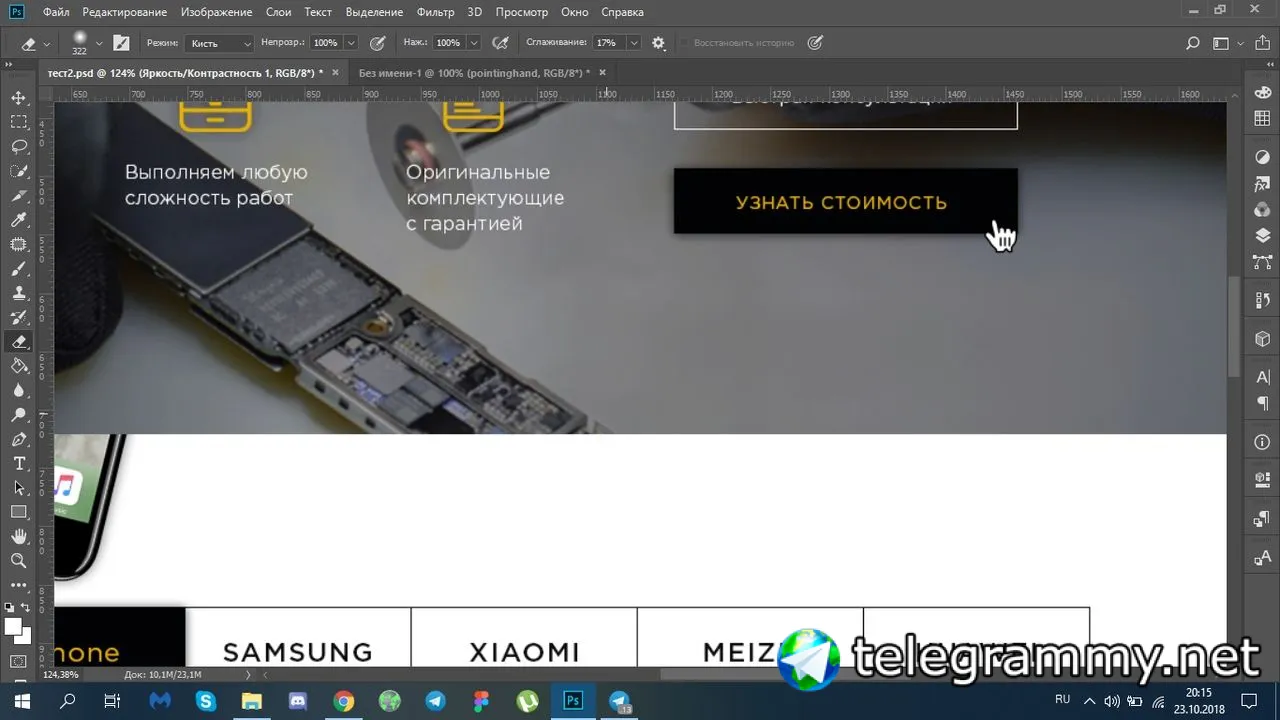Open Discord from the taskbar
Viewport: 1280px width, 720px height.
click(297, 701)
